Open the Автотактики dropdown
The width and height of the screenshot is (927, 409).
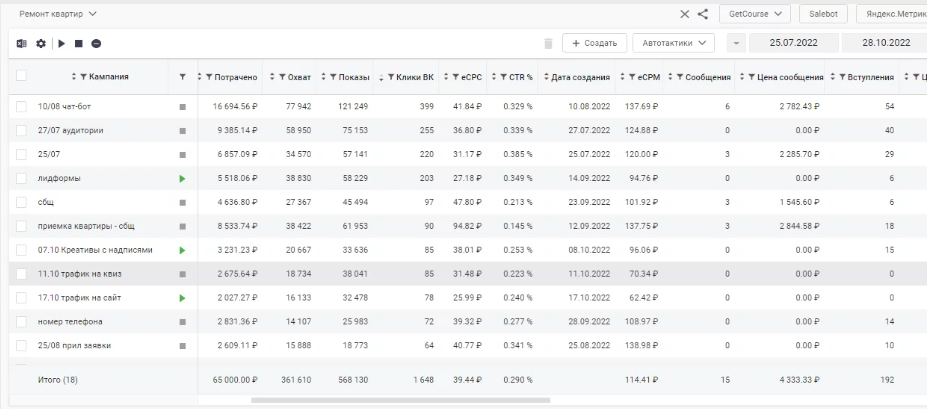673,43
